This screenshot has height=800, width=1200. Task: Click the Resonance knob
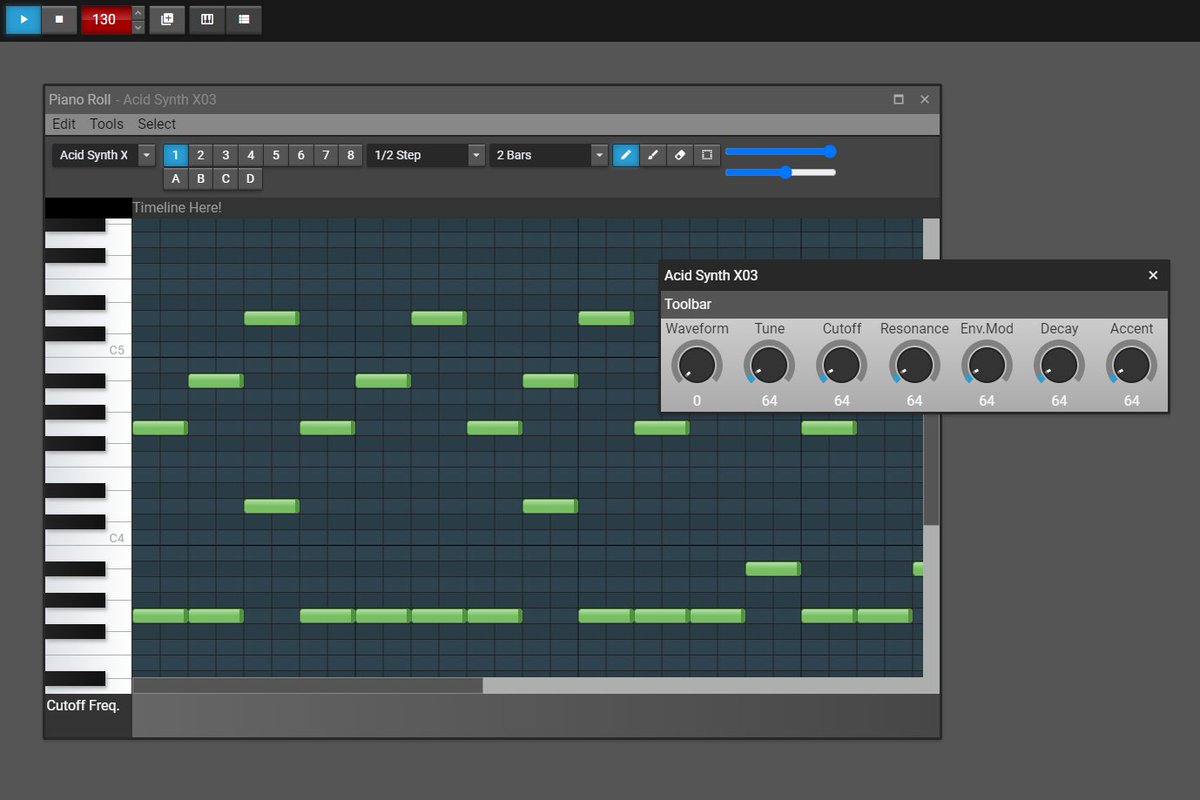pos(914,365)
